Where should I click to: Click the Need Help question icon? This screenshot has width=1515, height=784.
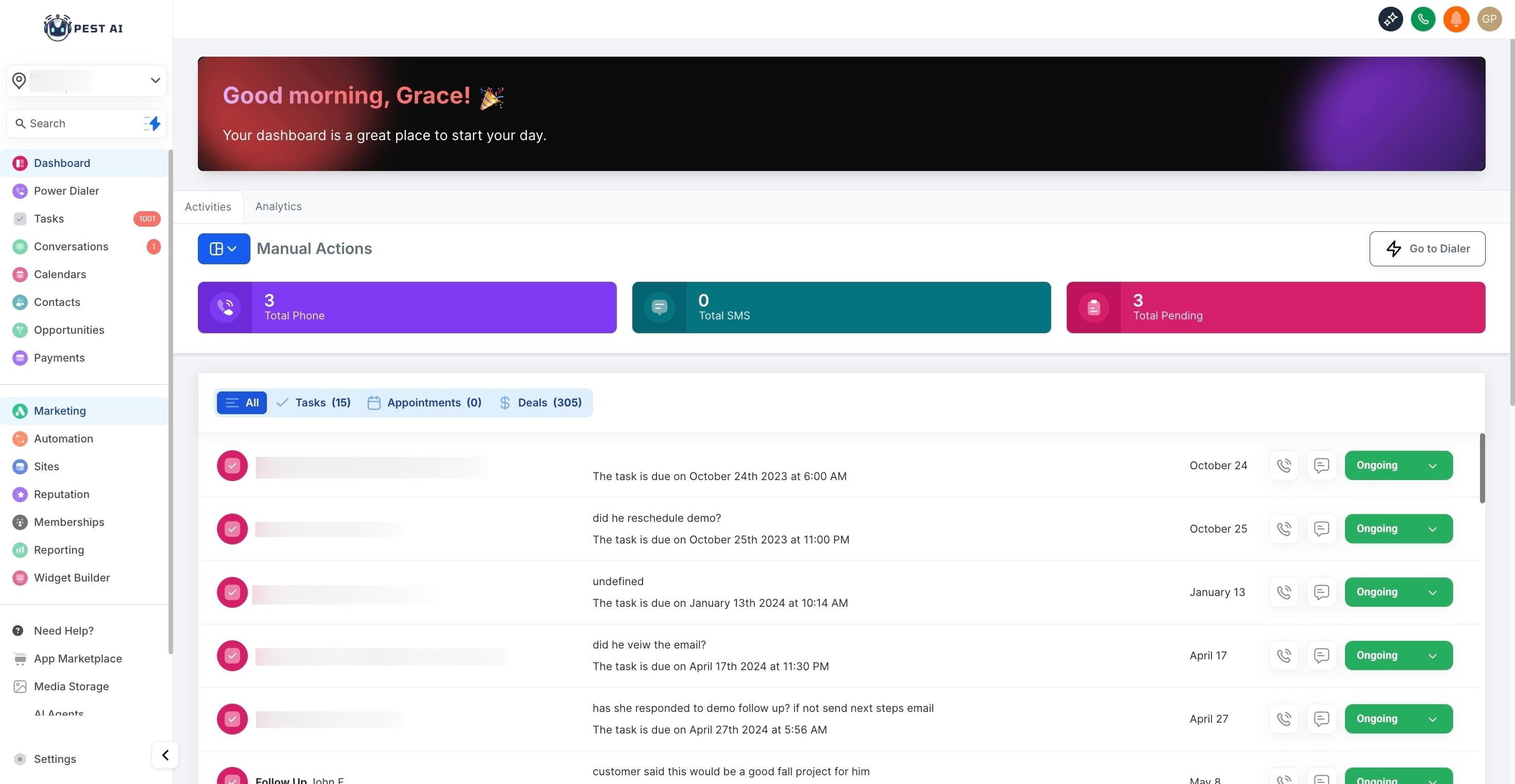(x=18, y=630)
